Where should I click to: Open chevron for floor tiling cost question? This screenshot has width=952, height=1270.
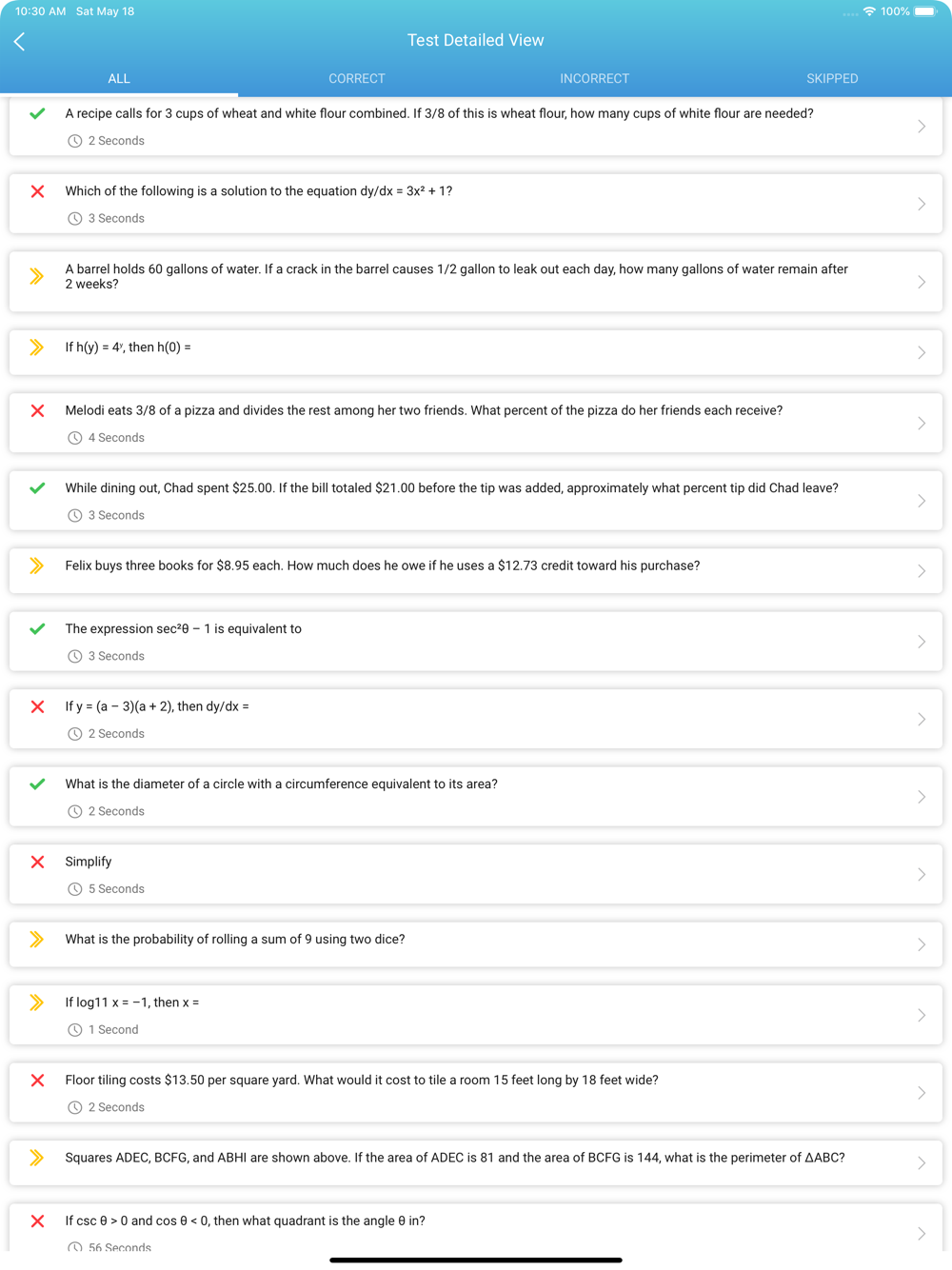coord(922,1093)
